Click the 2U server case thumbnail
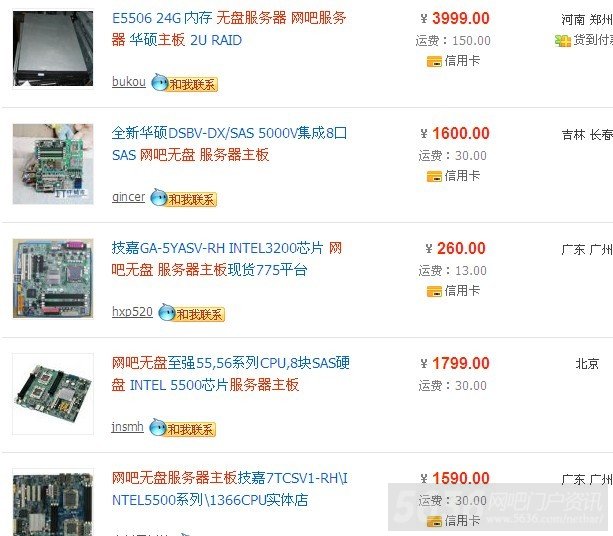The width and height of the screenshot is (613, 536). coord(53,49)
